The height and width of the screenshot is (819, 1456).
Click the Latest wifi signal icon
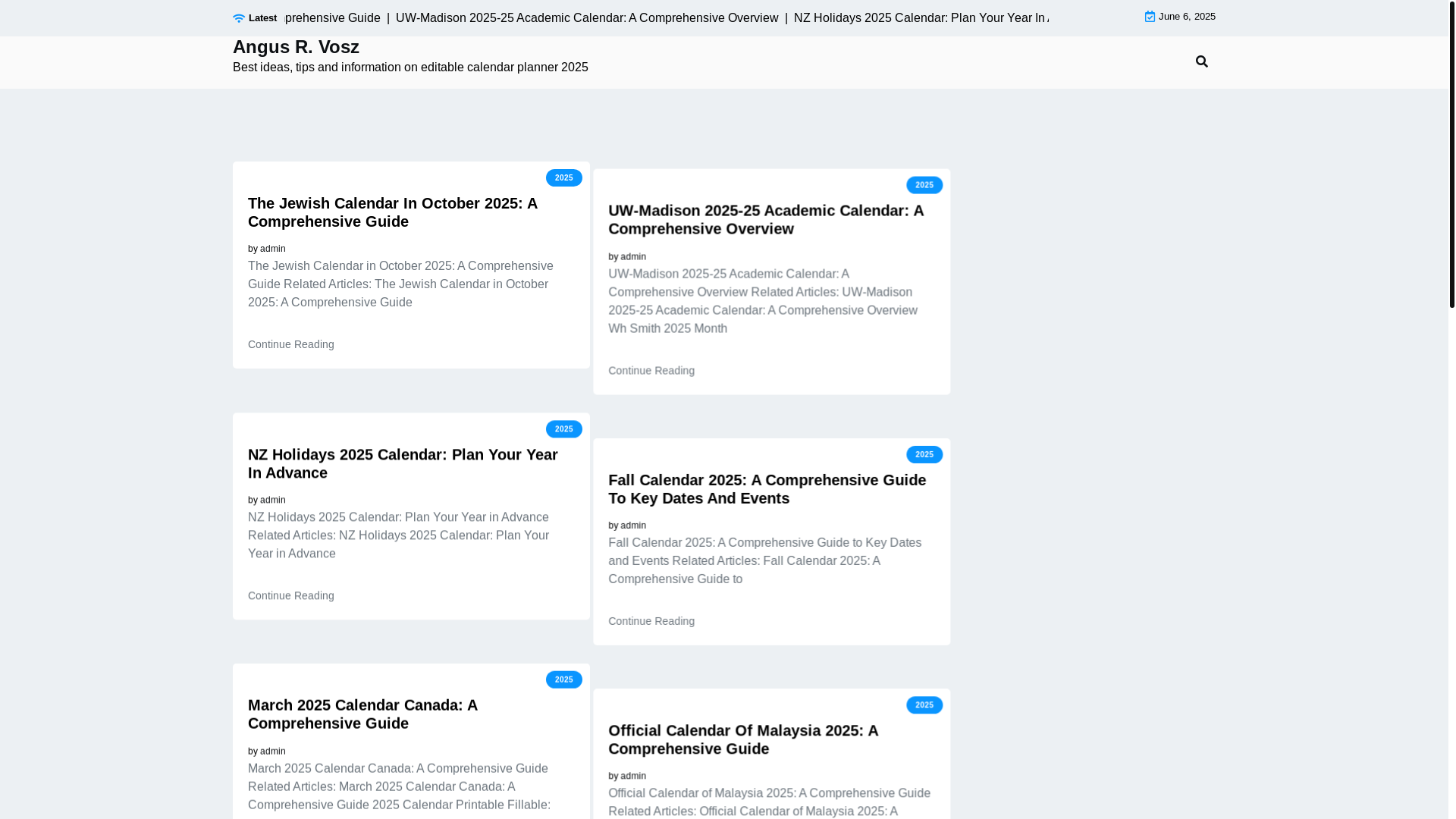pos(239,18)
